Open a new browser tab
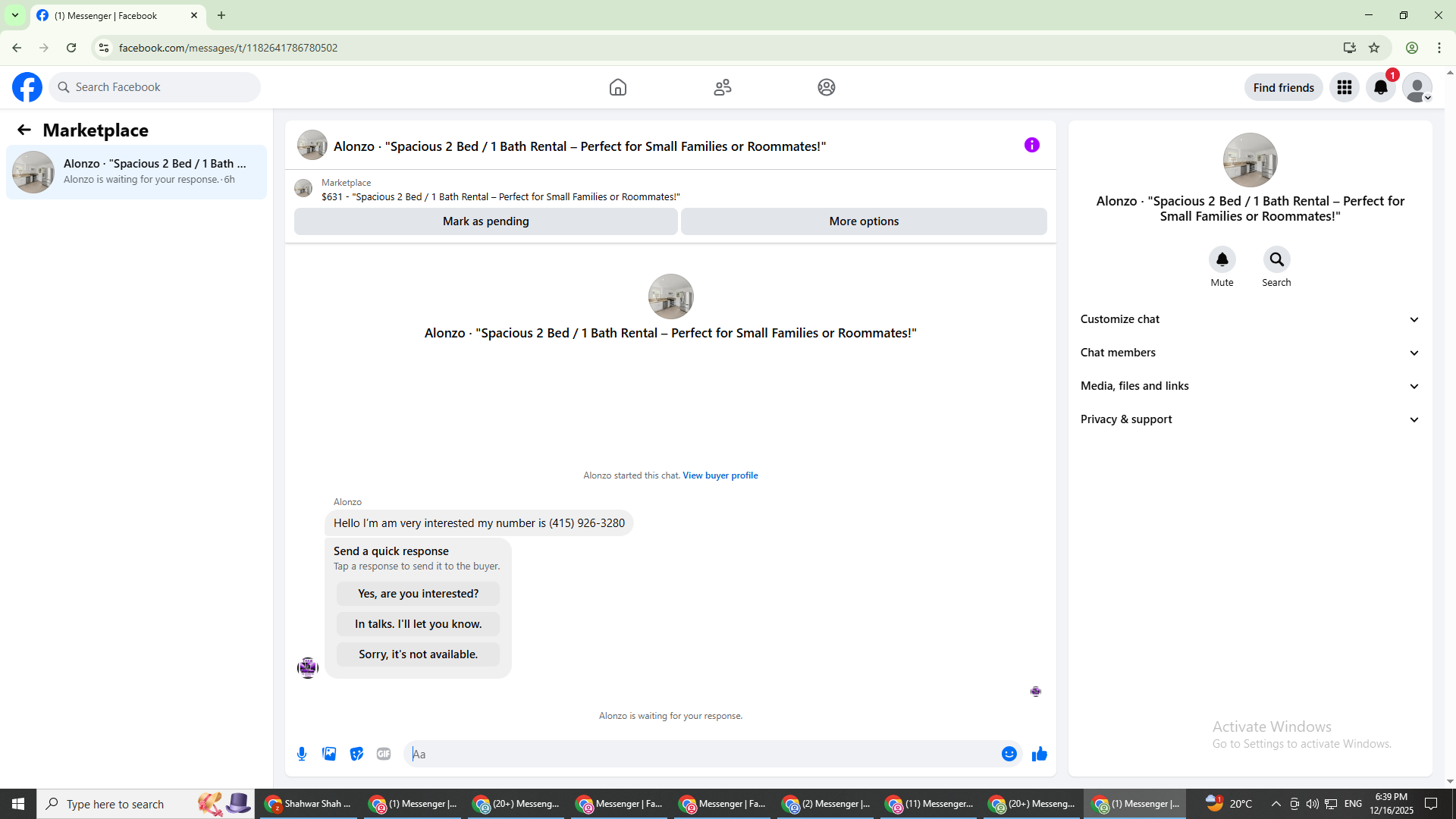This screenshot has width=1456, height=819. click(221, 15)
